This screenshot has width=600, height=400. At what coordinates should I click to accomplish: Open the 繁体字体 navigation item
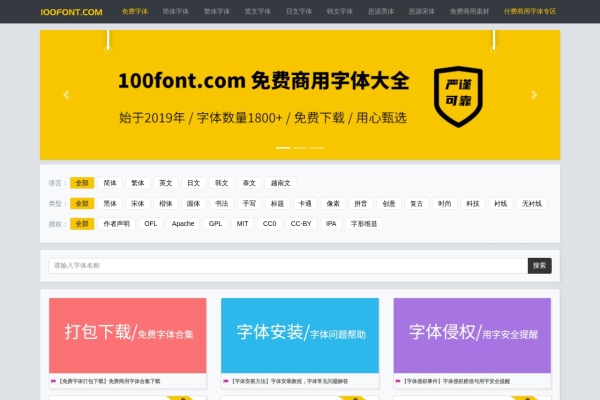point(217,11)
